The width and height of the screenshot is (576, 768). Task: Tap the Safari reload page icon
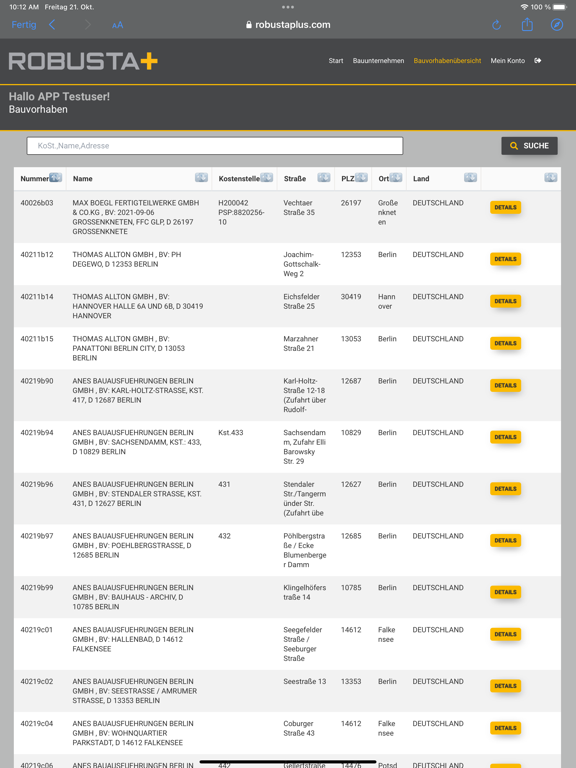tap(497, 25)
